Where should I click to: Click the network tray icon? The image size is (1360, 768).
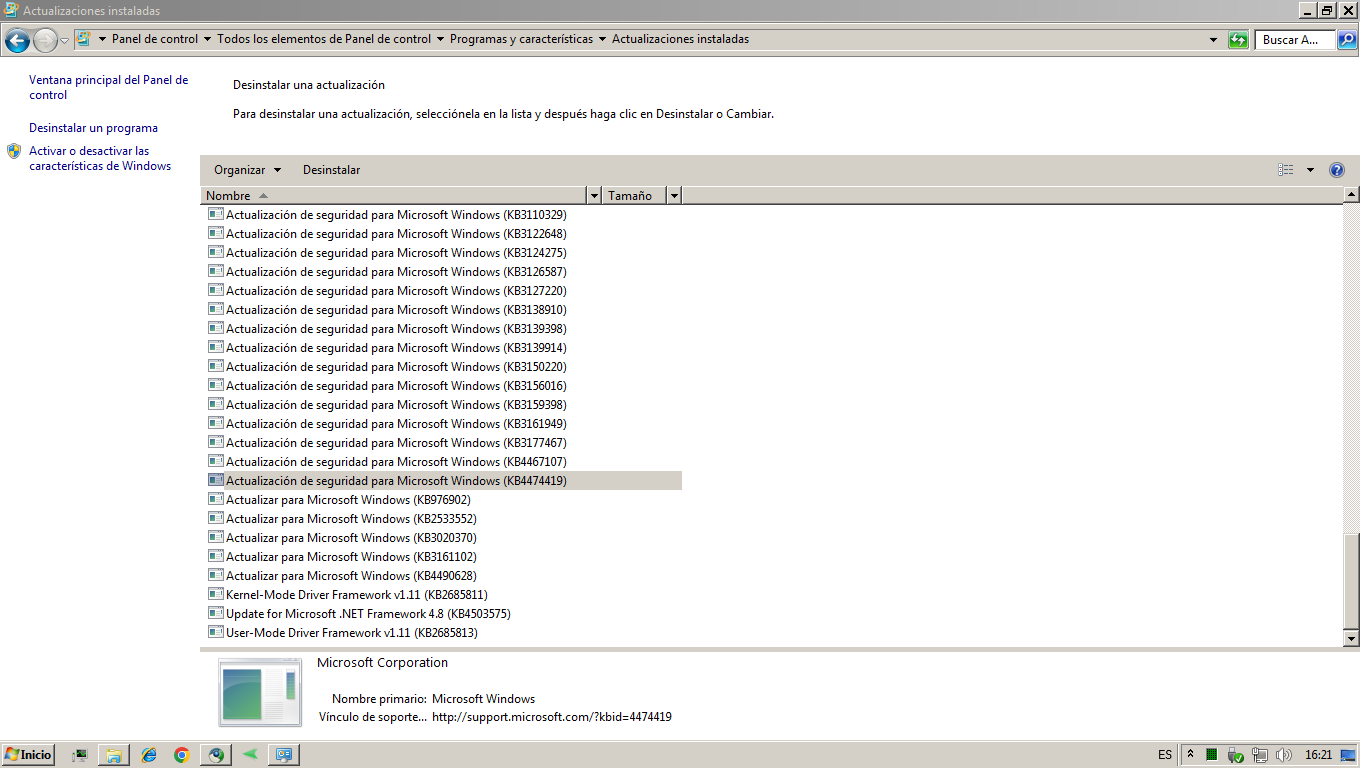tap(1259, 755)
